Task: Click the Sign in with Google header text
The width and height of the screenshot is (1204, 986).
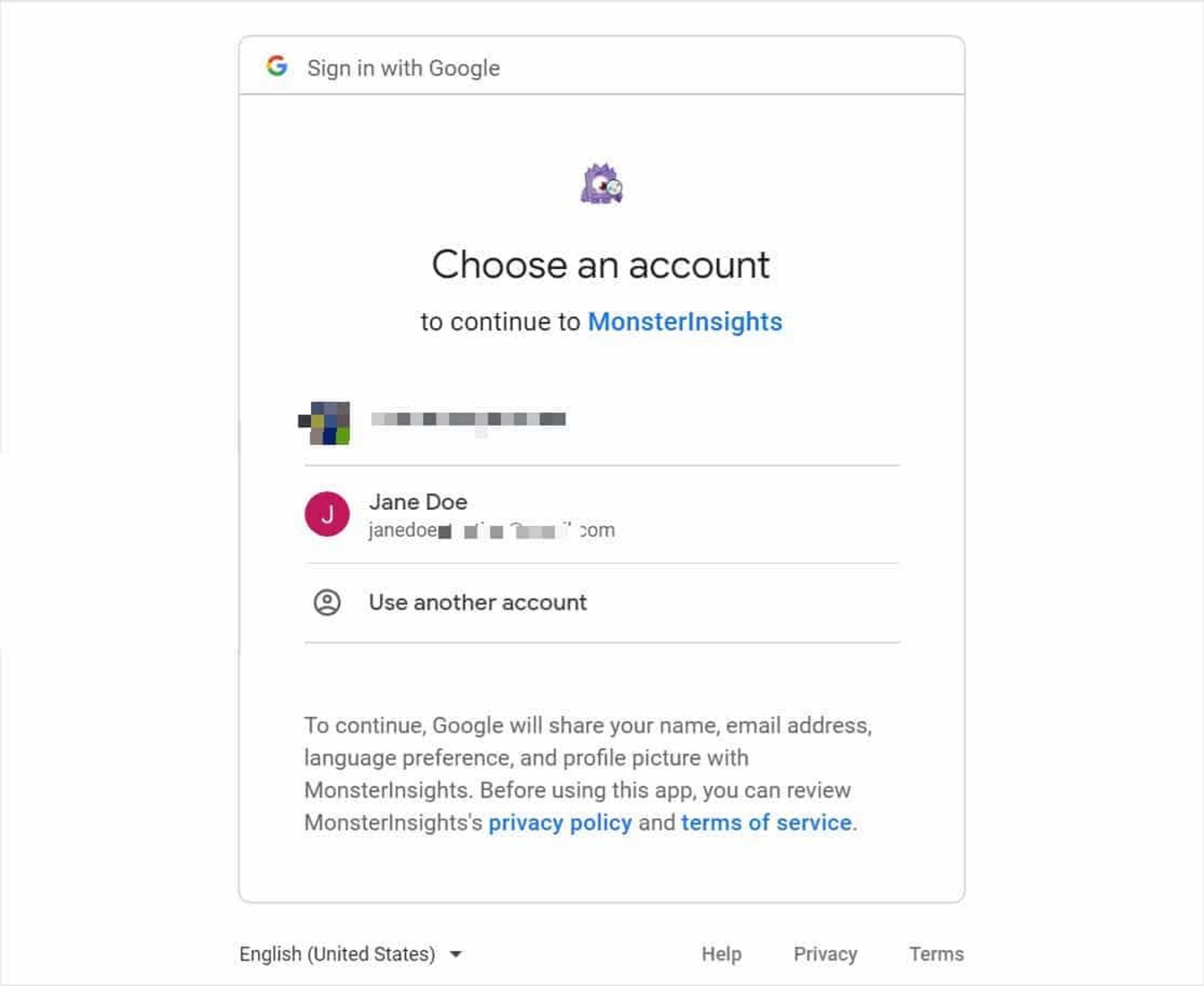Action: pos(402,67)
